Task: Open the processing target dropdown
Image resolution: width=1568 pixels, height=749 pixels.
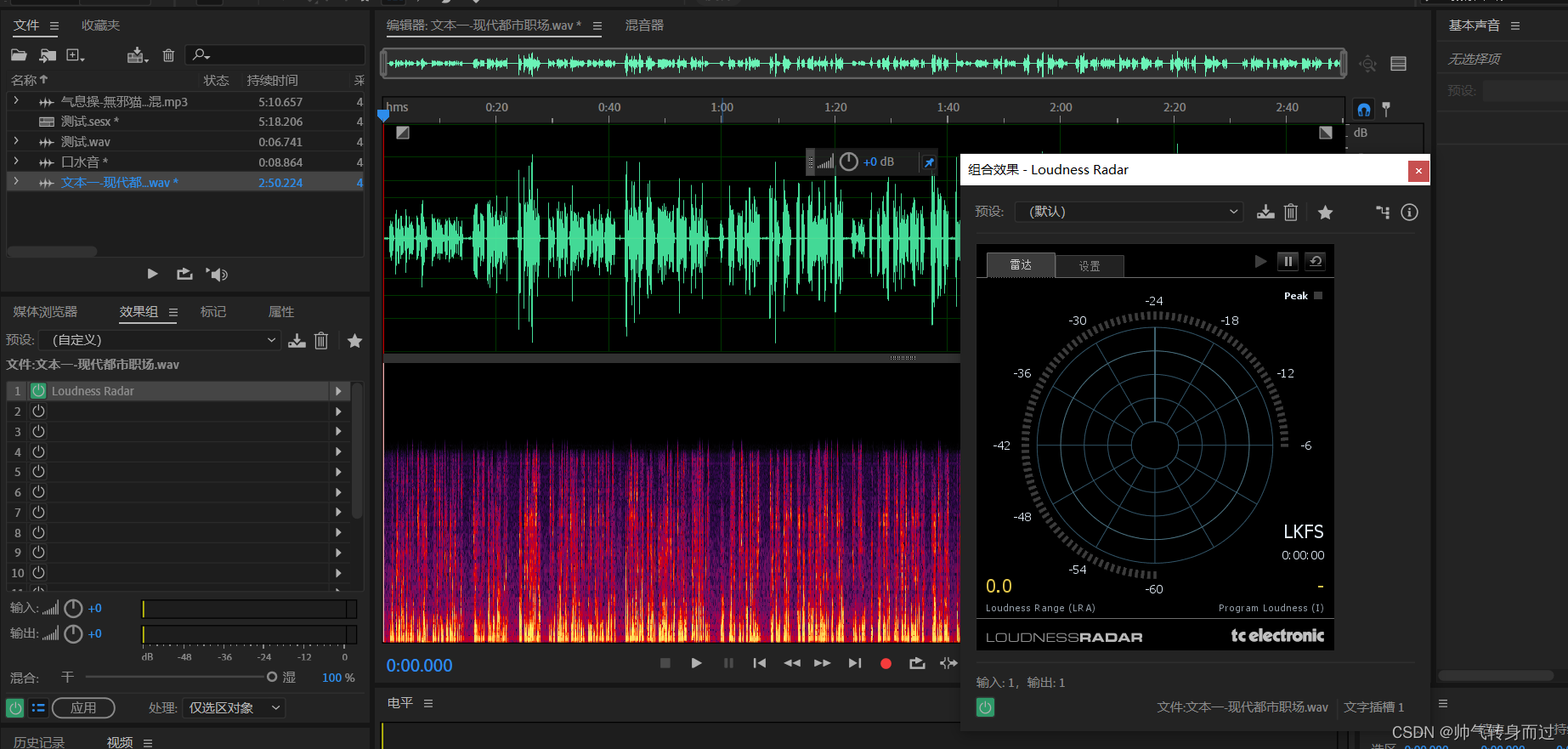Action: coord(234,708)
